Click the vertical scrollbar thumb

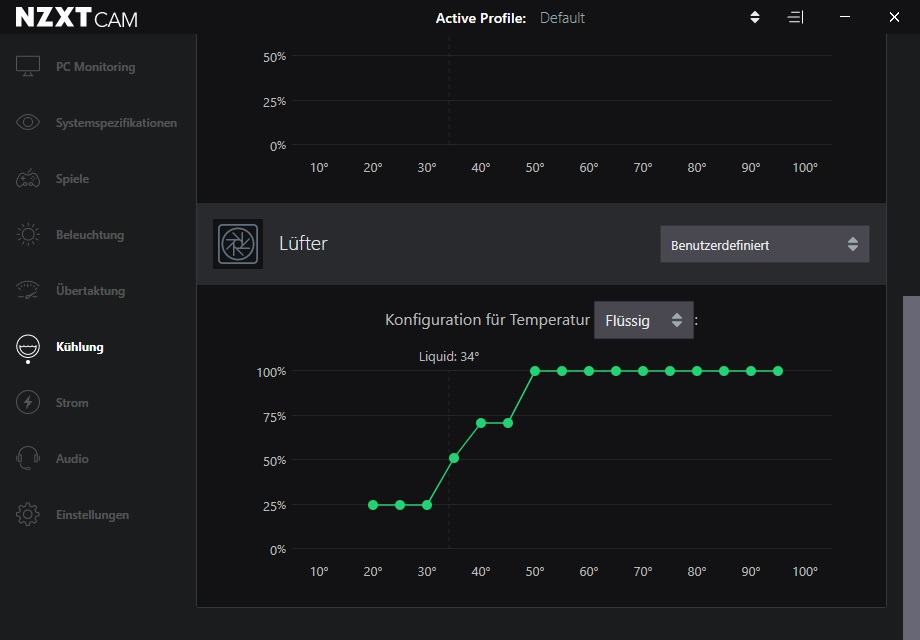coord(911,468)
